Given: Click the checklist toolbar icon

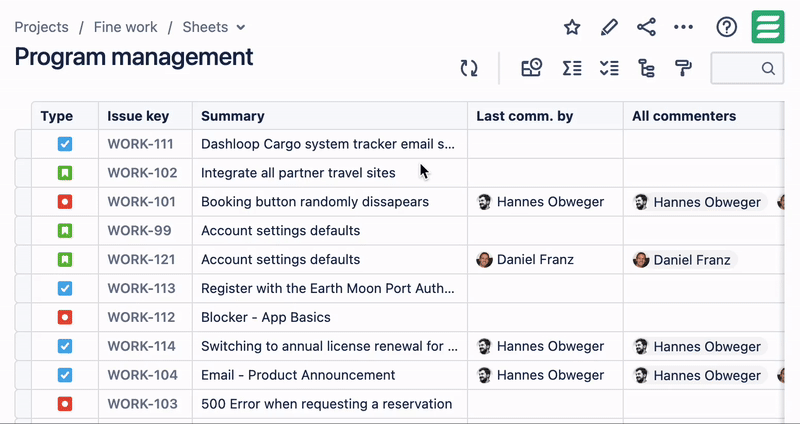Looking at the screenshot, I should 609,68.
